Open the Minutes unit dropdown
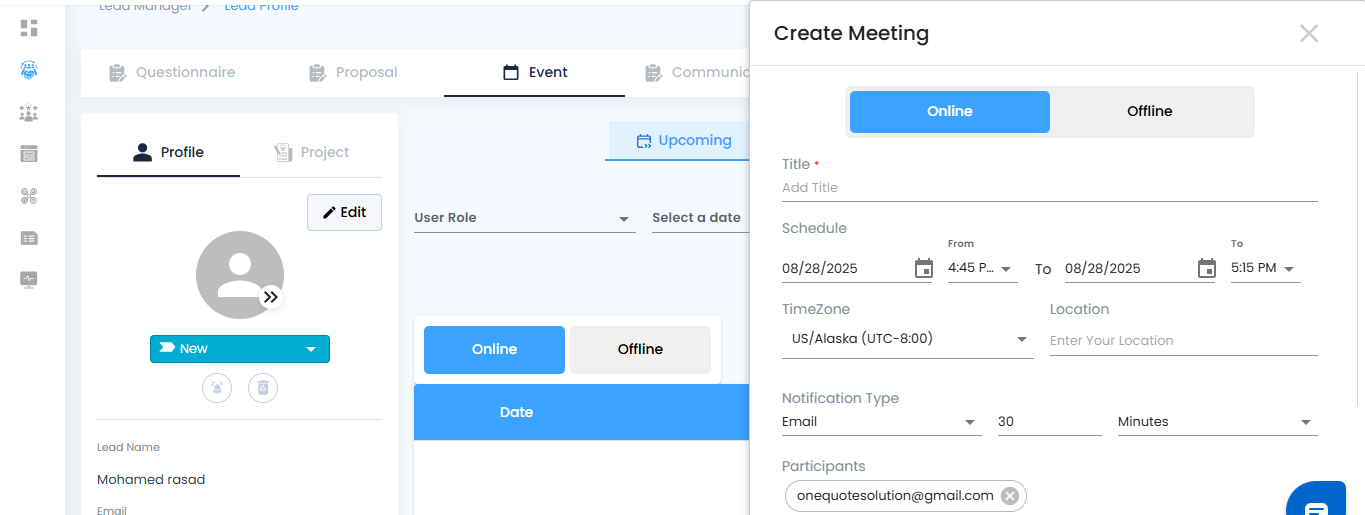1365x515 pixels. pyautogui.click(x=1216, y=422)
